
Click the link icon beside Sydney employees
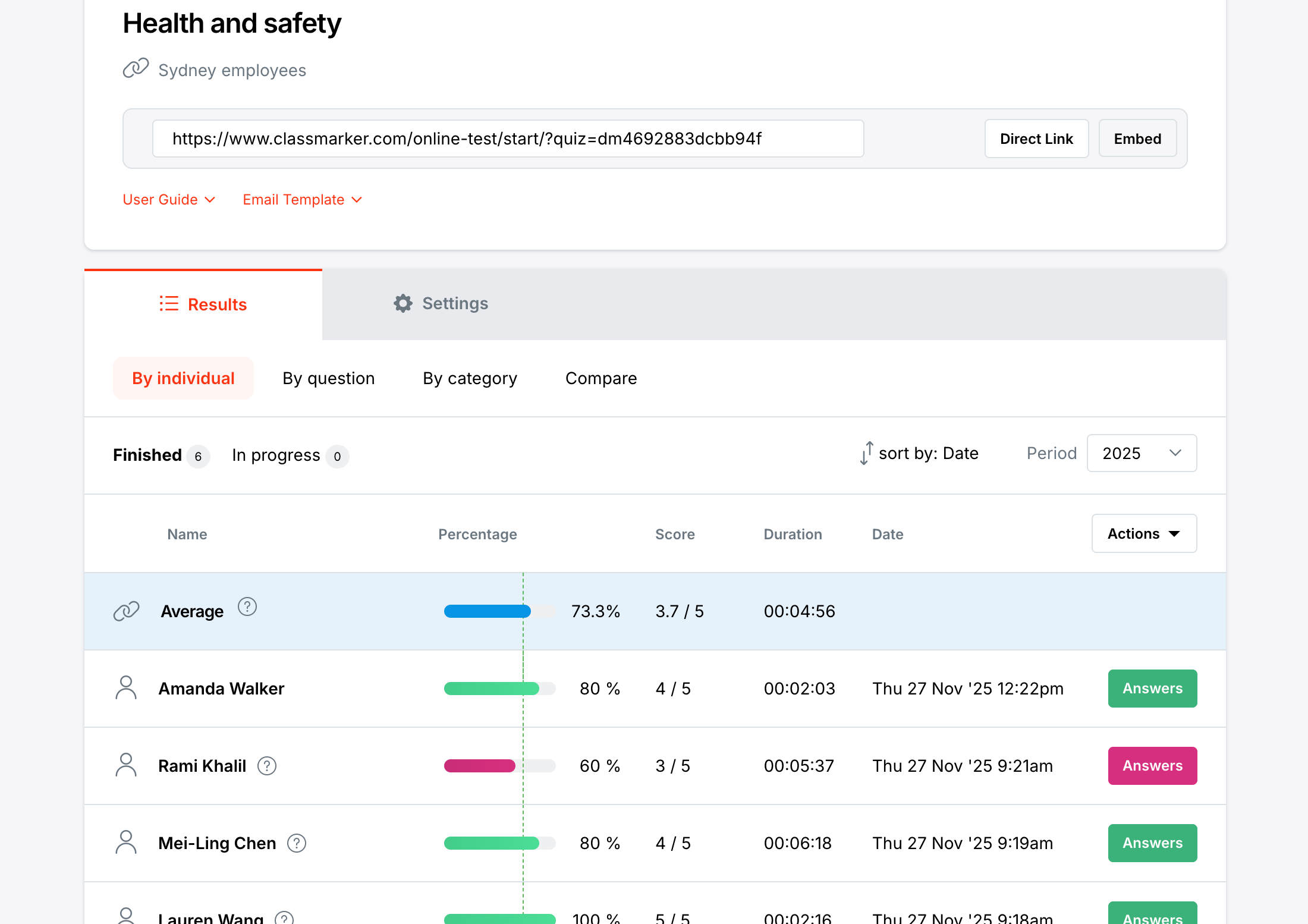coord(136,69)
